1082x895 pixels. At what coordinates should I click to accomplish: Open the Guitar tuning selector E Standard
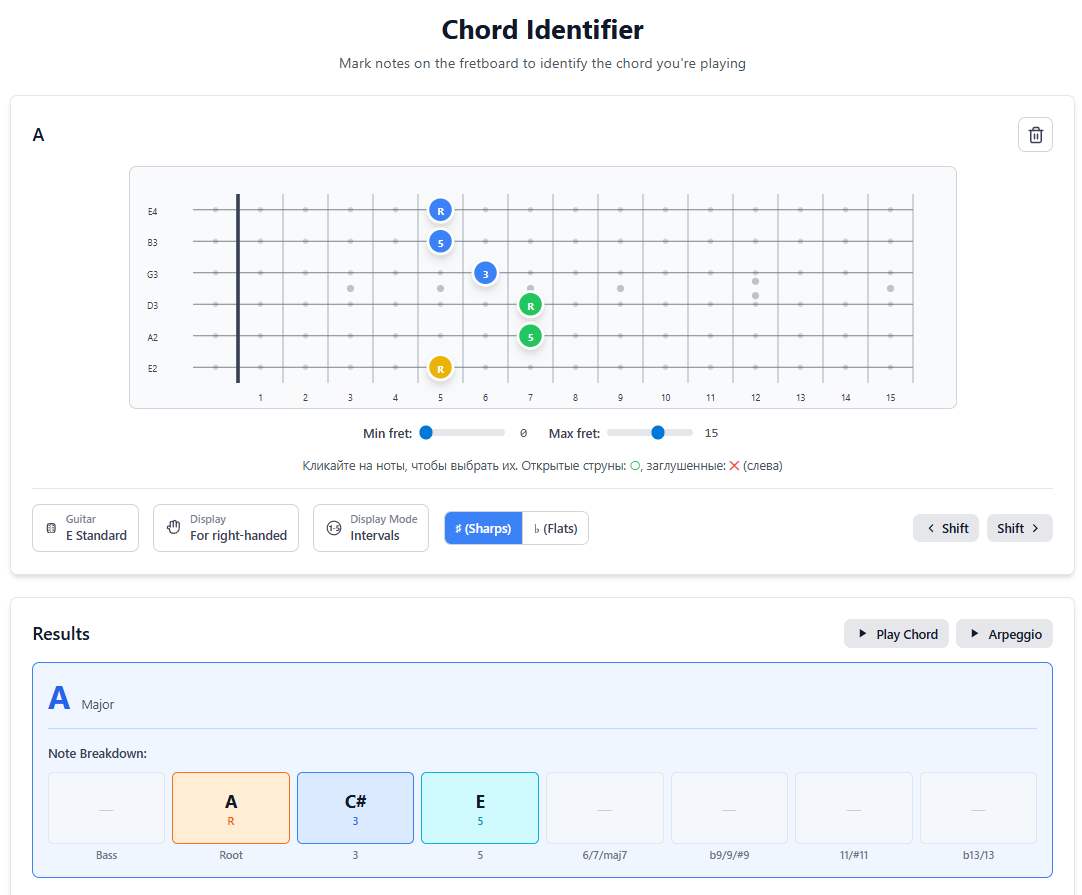[85, 527]
